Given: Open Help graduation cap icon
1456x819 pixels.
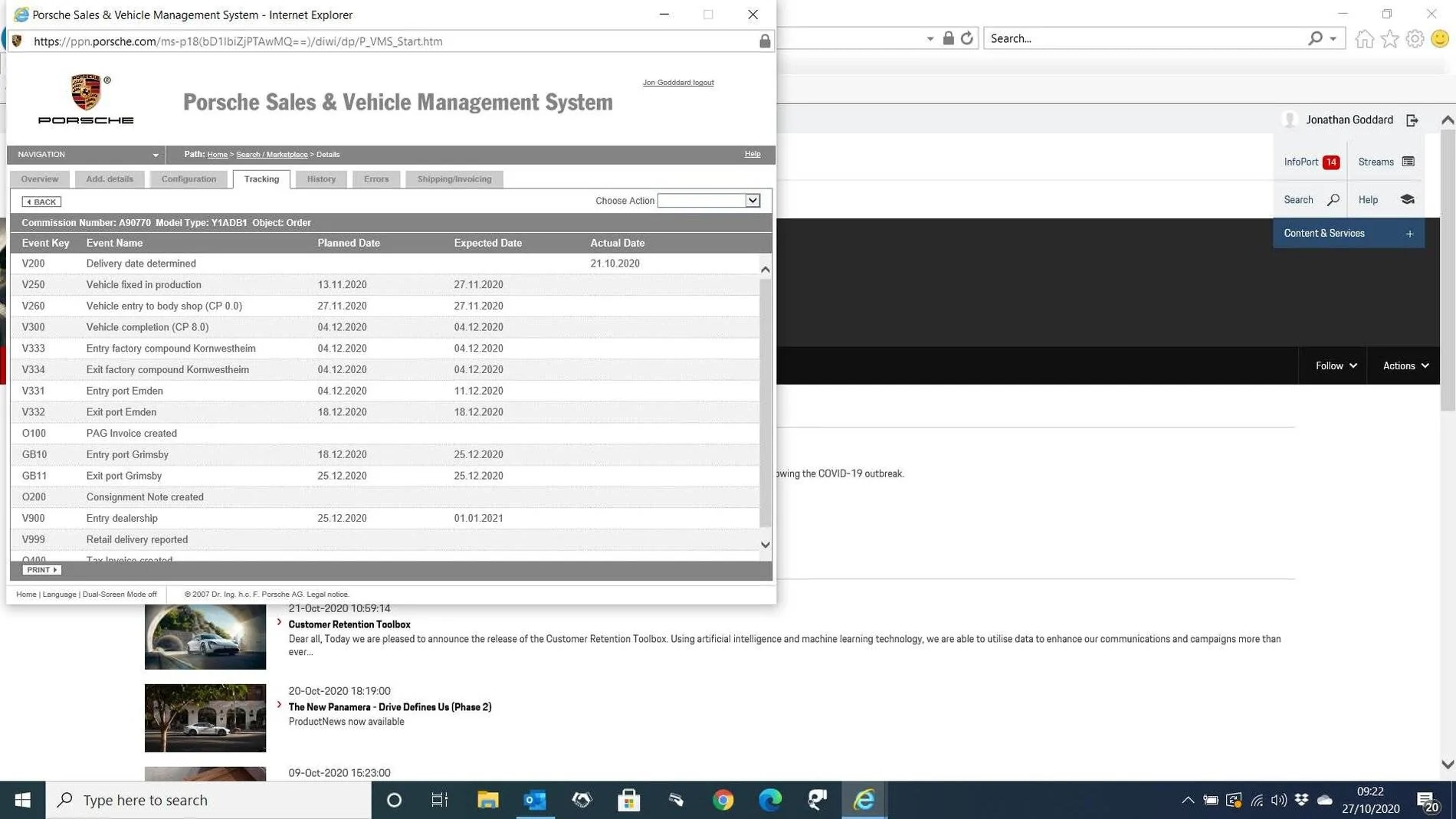Looking at the screenshot, I should pos(1407,199).
